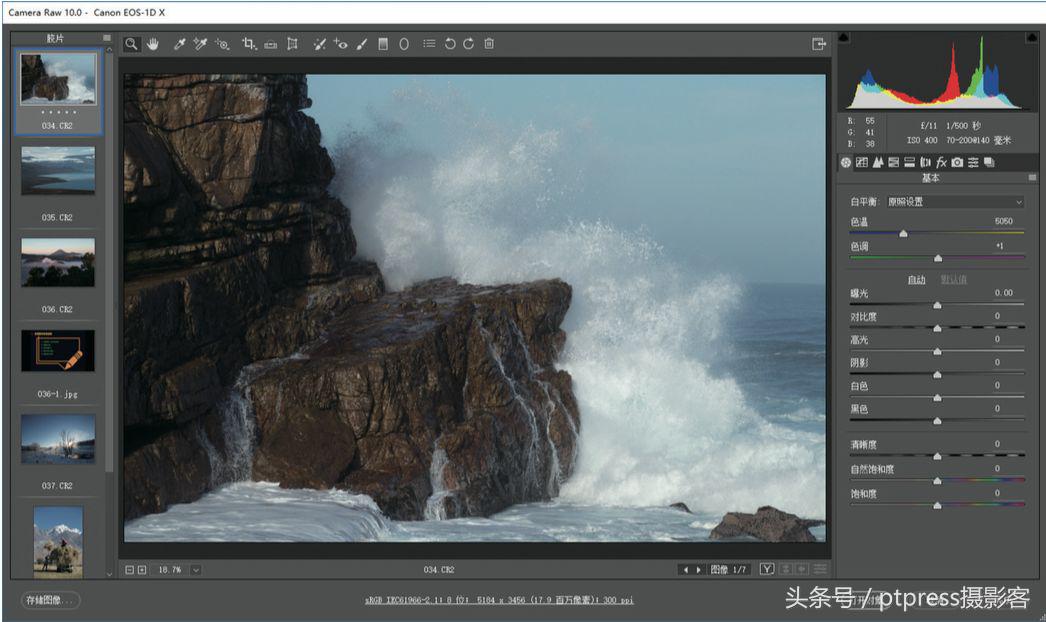Select the Adjustment Brush tool
Screen dimensions: 1046x622
[x=362, y=44]
